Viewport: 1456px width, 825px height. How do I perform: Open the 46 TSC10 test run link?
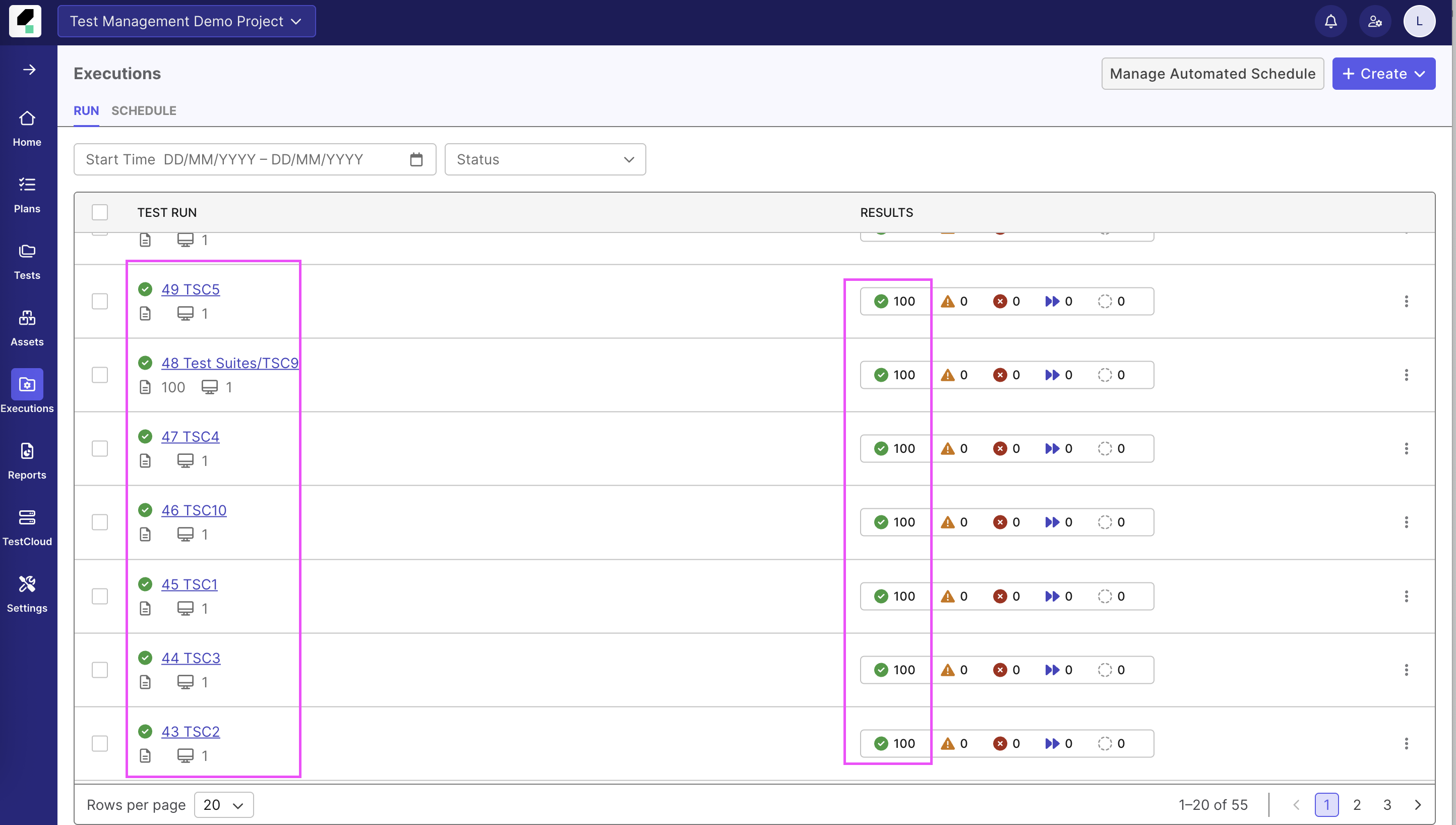pos(194,510)
